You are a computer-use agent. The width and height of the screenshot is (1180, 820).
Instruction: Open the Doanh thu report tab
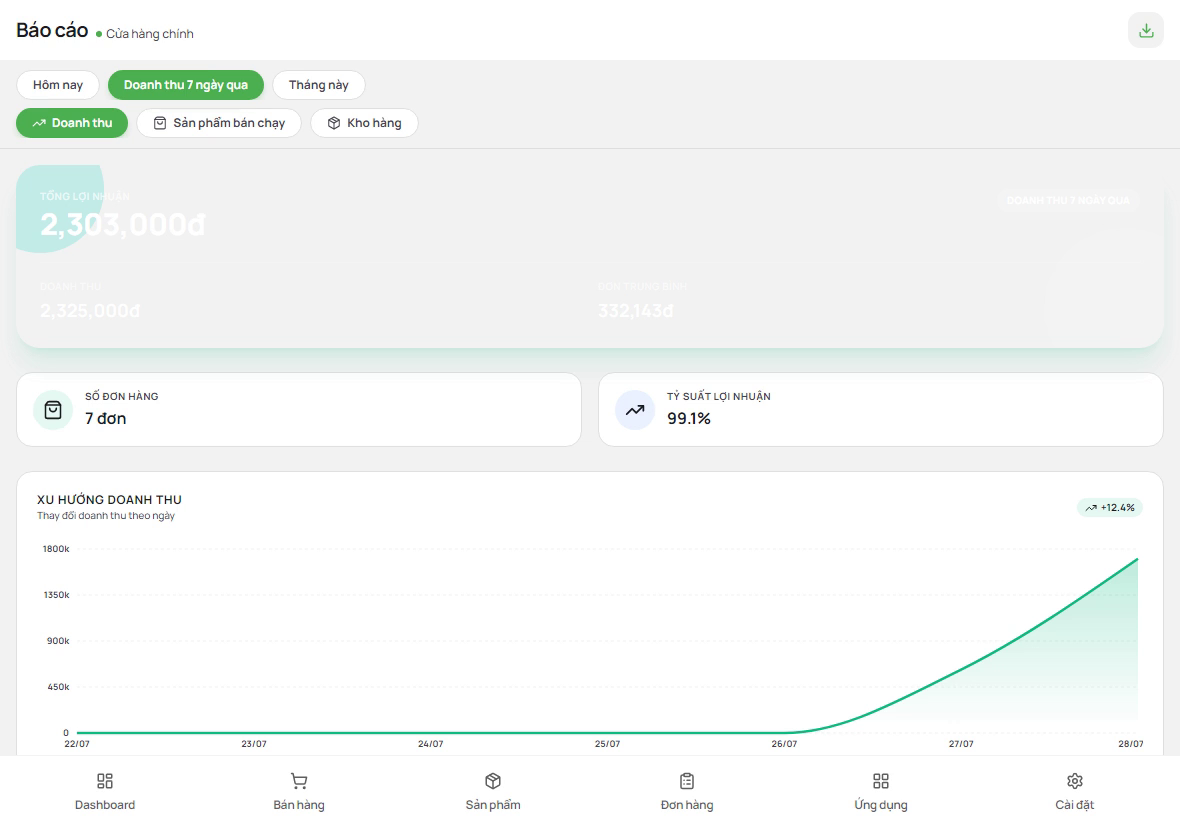pyautogui.click(x=72, y=123)
